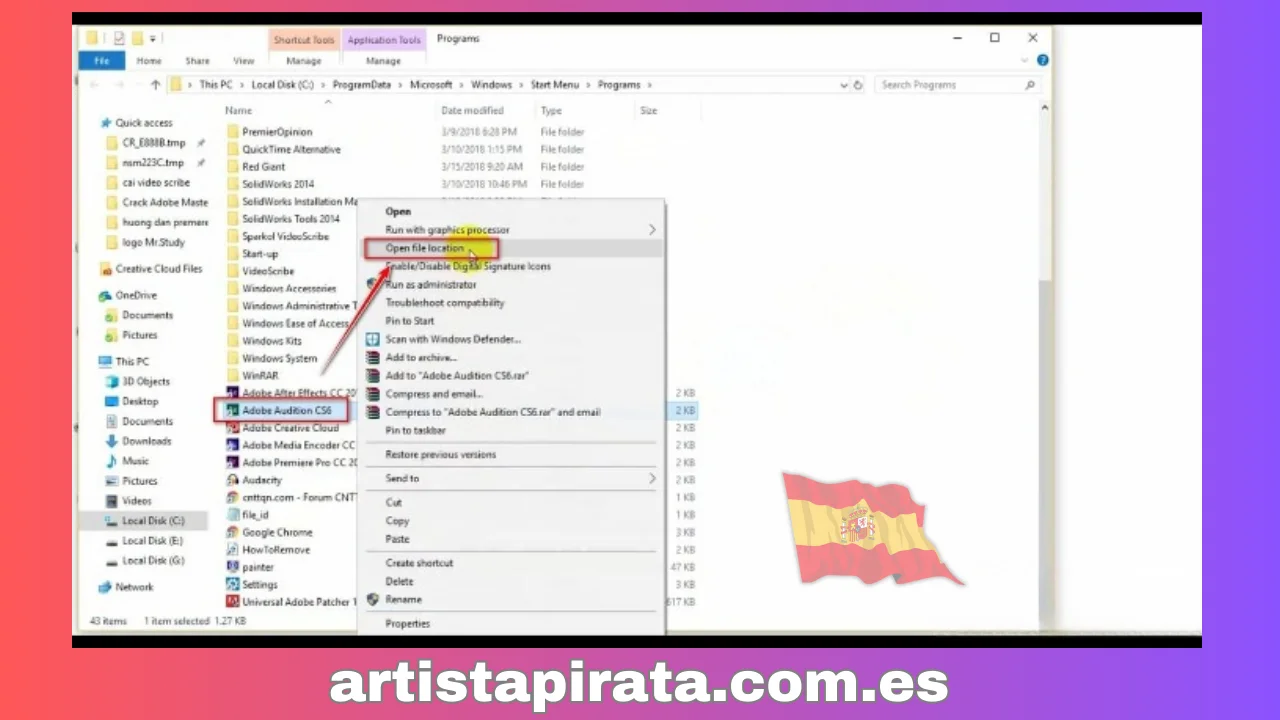Click the Help question mark icon
Screen dimensions: 1280x720
click(1043, 60)
